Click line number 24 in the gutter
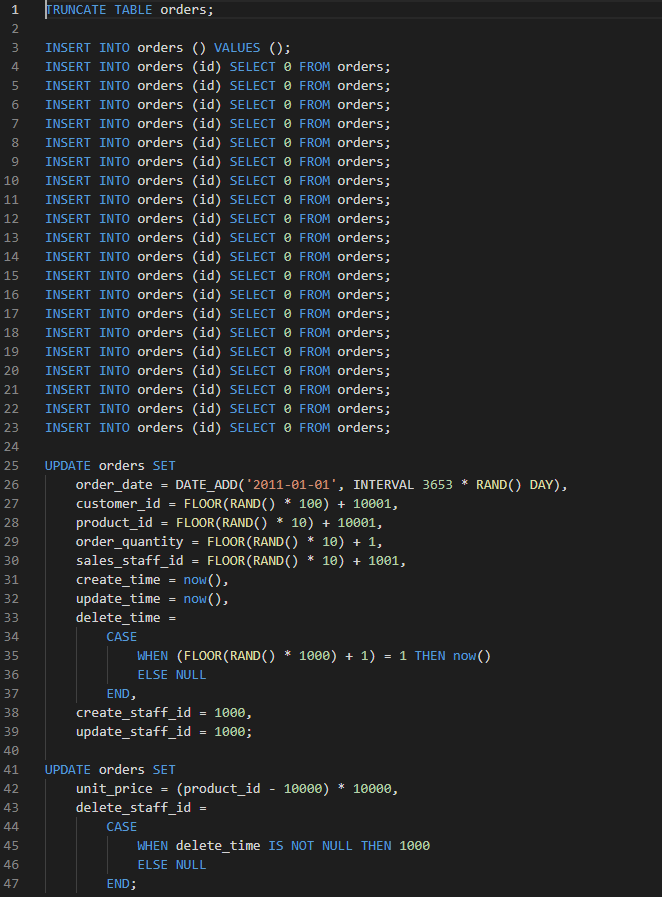The height and width of the screenshot is (897, 662). click(x=11, y=446)
